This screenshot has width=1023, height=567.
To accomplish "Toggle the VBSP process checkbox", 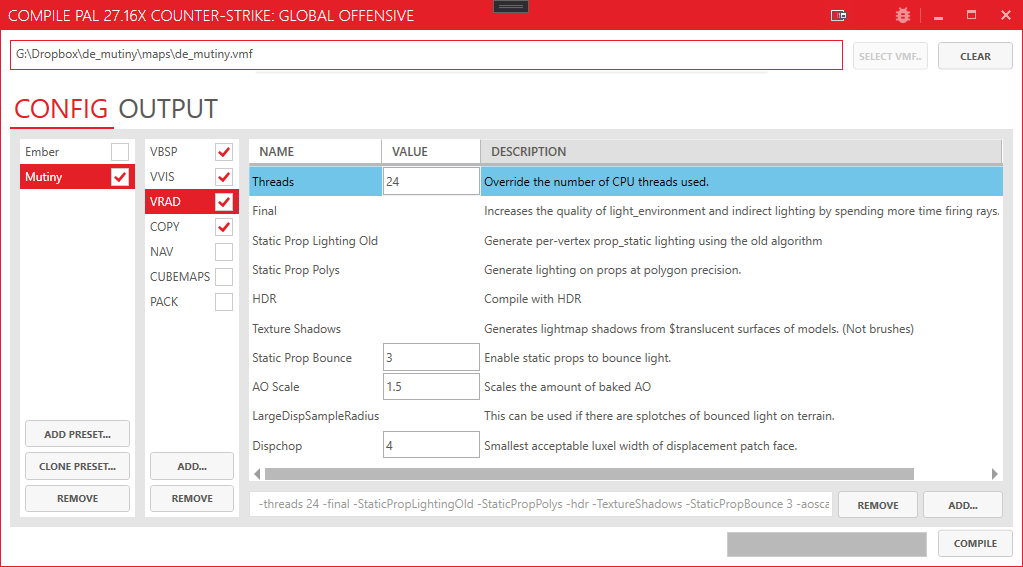I will pos(224,152).
